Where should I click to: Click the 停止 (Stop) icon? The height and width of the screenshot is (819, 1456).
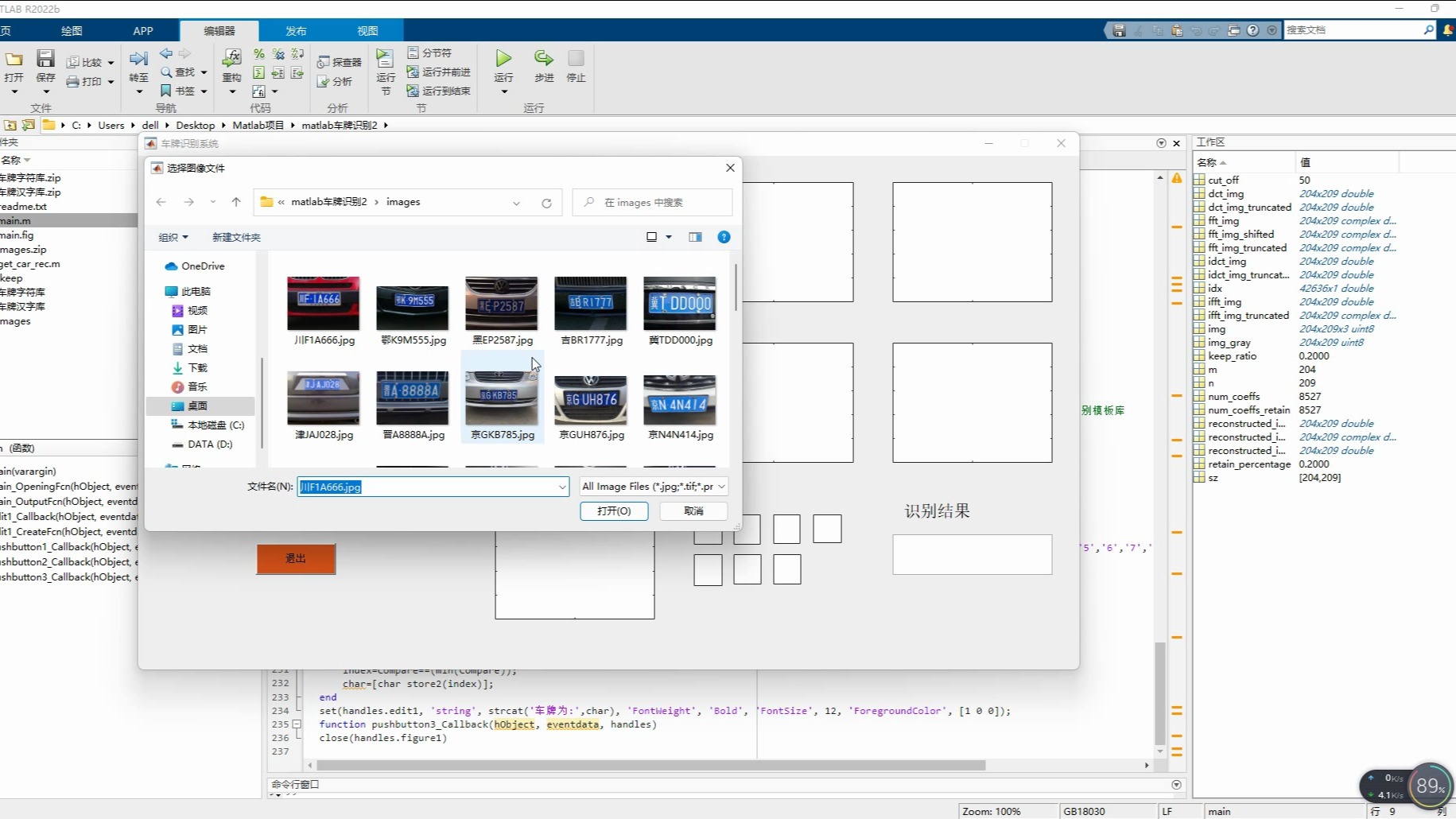coord(576,58)
